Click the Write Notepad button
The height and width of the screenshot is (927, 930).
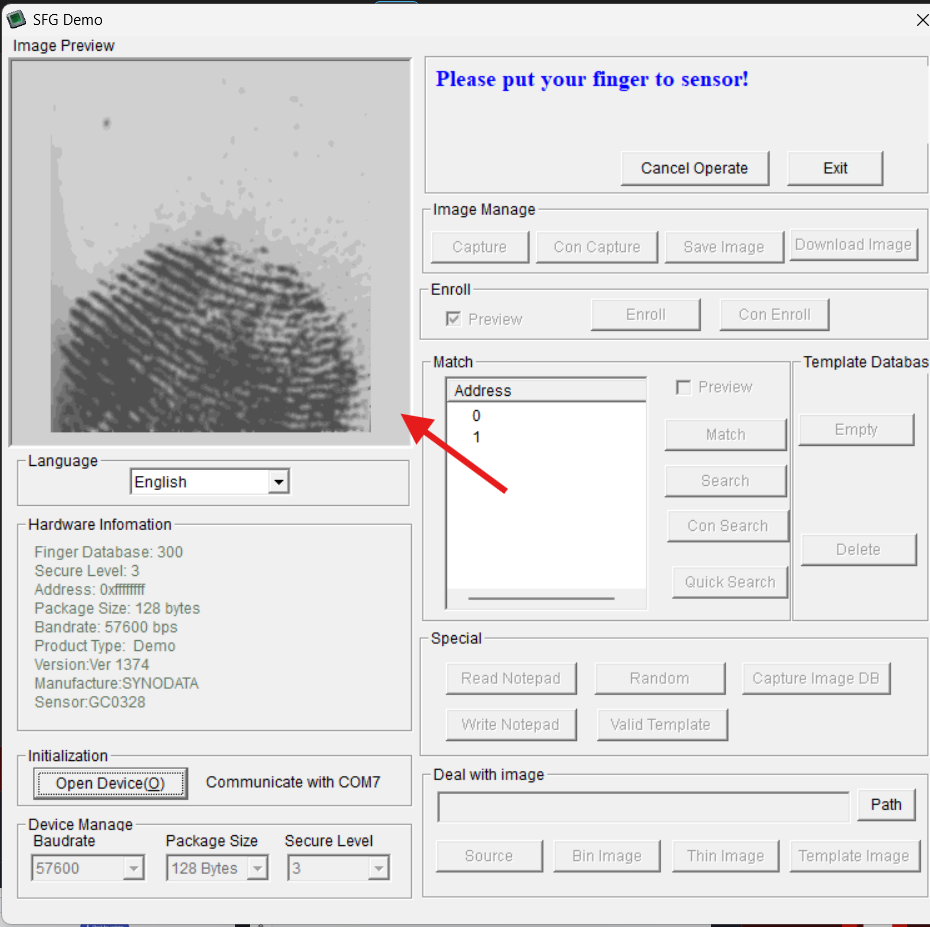(x=511, y=725)
